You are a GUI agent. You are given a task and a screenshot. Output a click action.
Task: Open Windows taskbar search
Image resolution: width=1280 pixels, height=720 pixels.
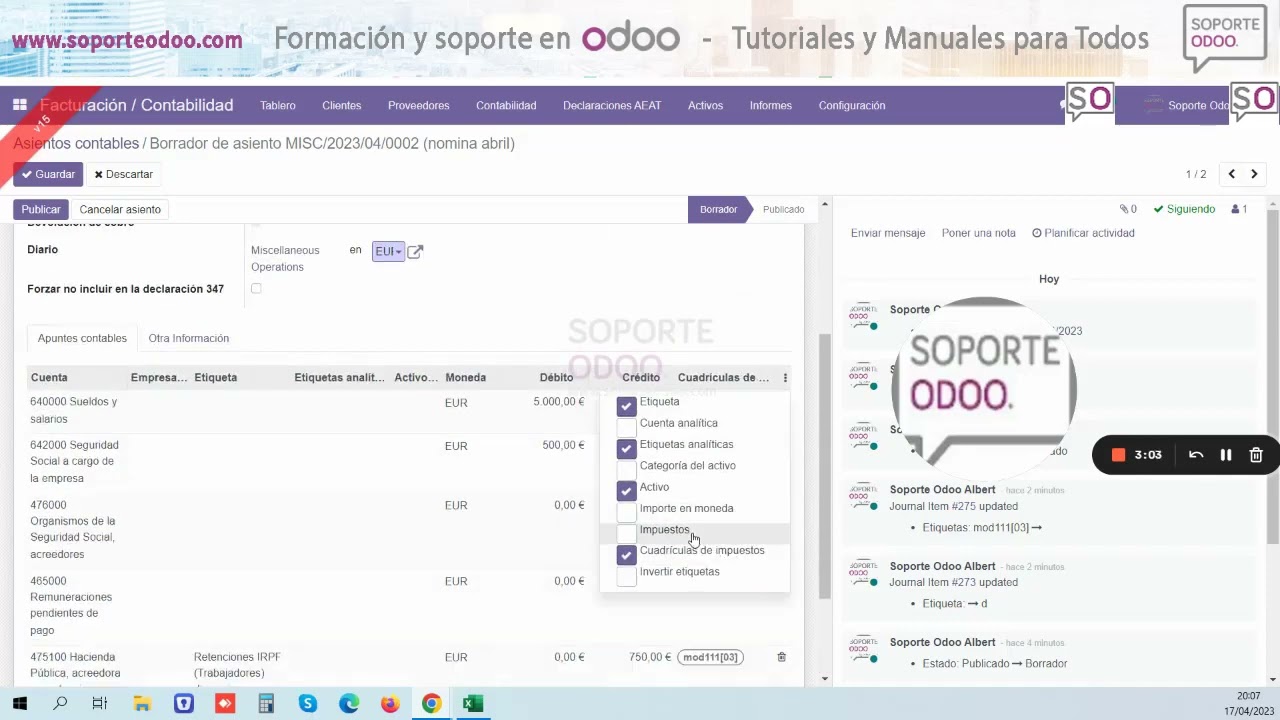tap(60, 704)
